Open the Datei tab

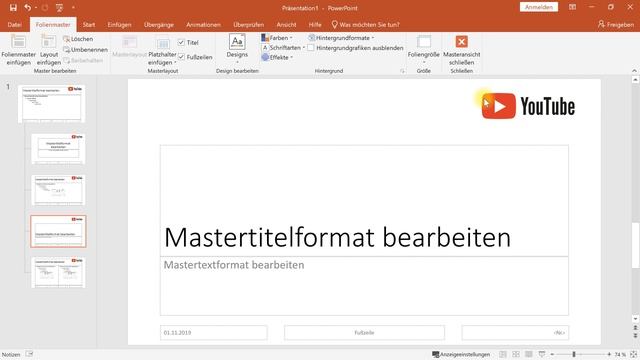click(x=14, y=24)
